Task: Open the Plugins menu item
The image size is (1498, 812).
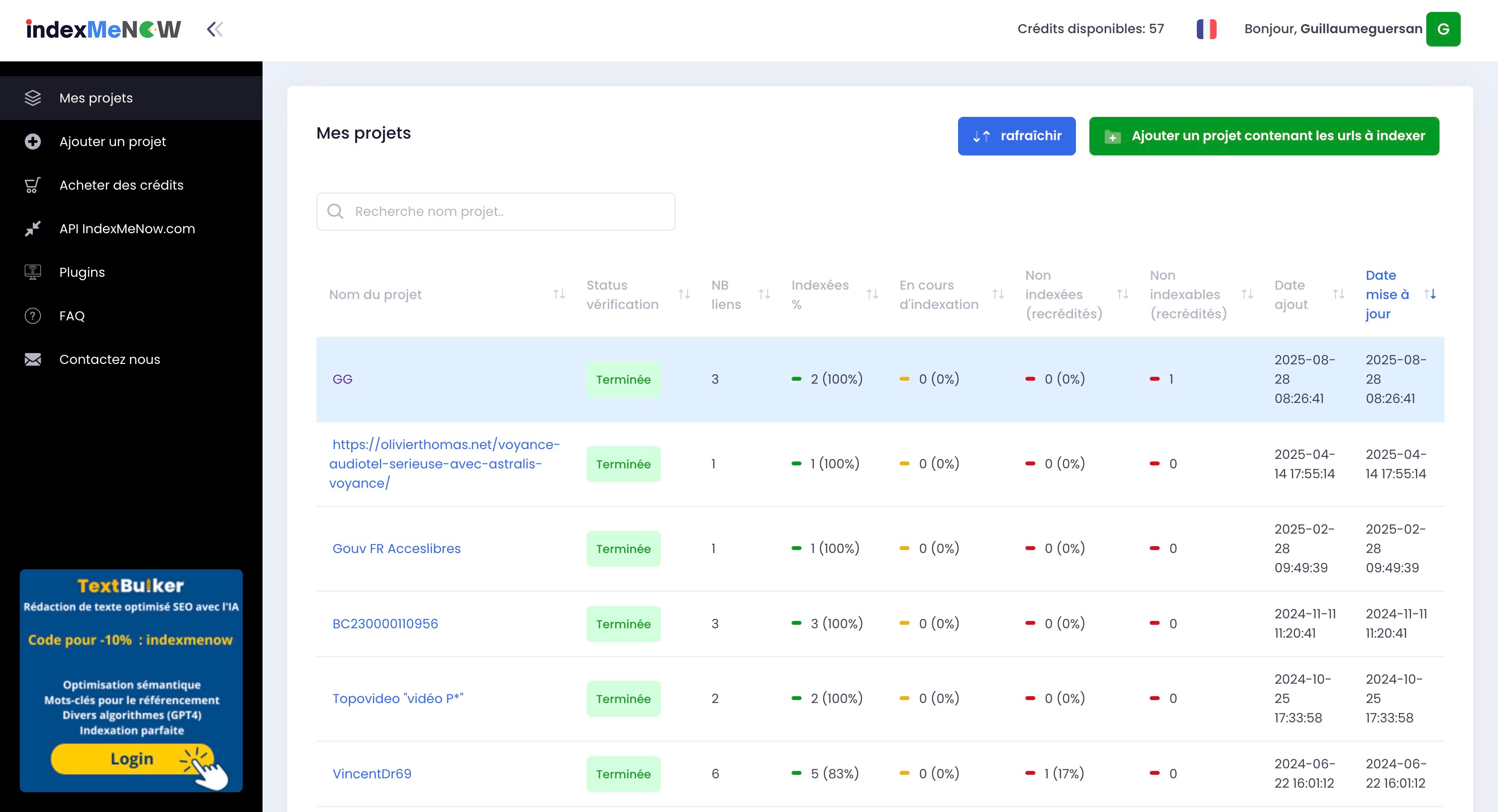Action: click(82, 272)
